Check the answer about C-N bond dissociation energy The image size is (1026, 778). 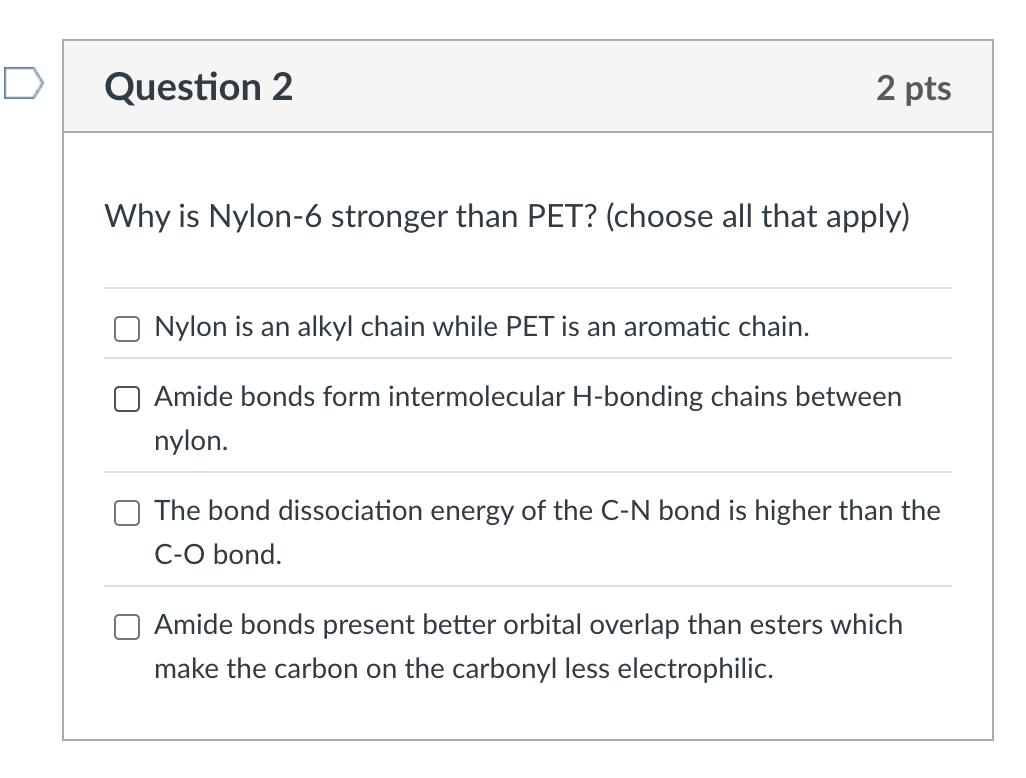126,513
